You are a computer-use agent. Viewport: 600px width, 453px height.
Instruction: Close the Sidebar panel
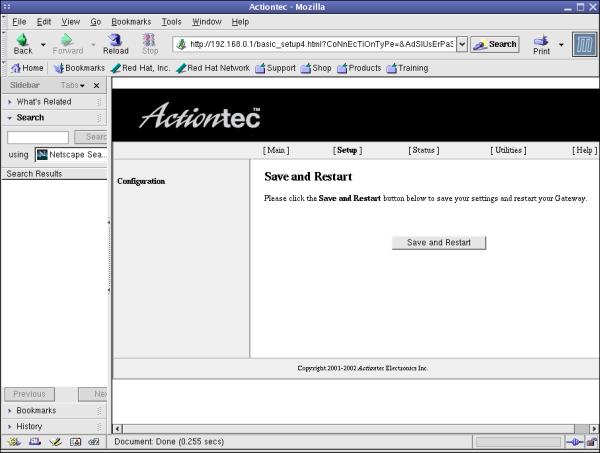tap(96, 85)
